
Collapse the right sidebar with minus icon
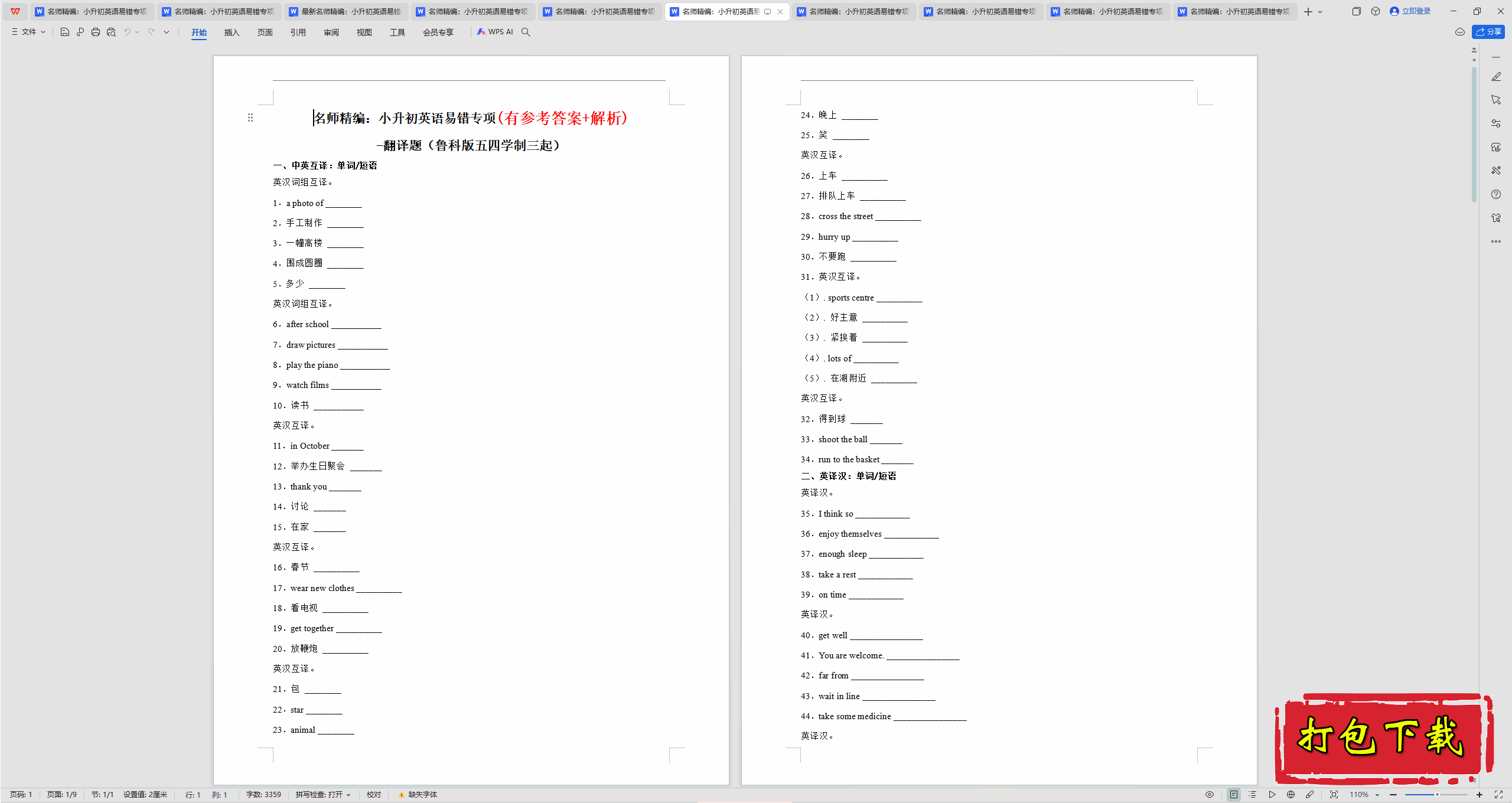[1496, 57]
